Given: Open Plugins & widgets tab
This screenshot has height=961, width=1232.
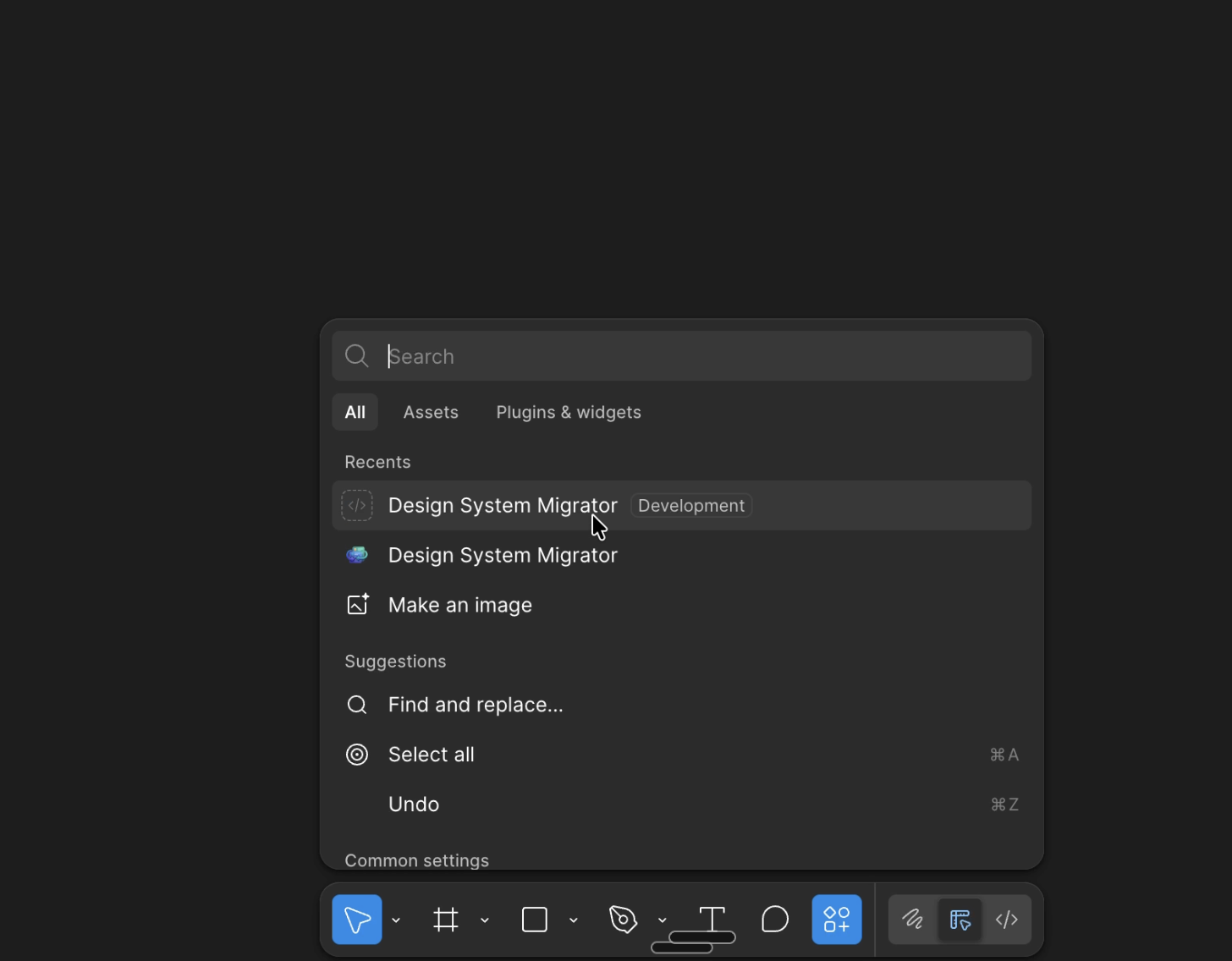Looking at the screenshot, I should coord(569,412).
